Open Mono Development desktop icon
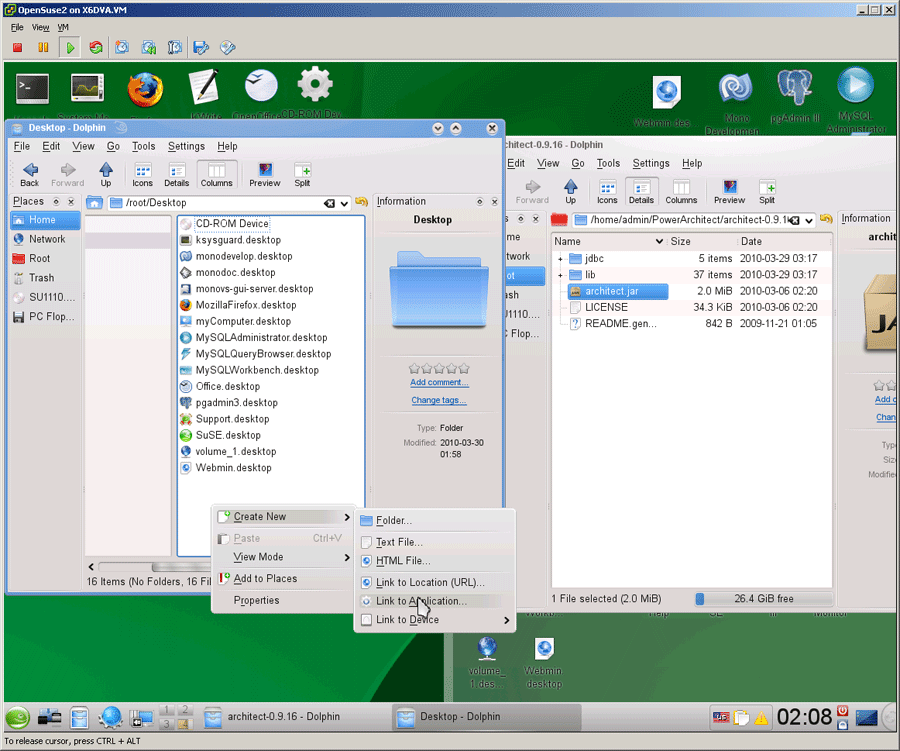 [736, 90]
